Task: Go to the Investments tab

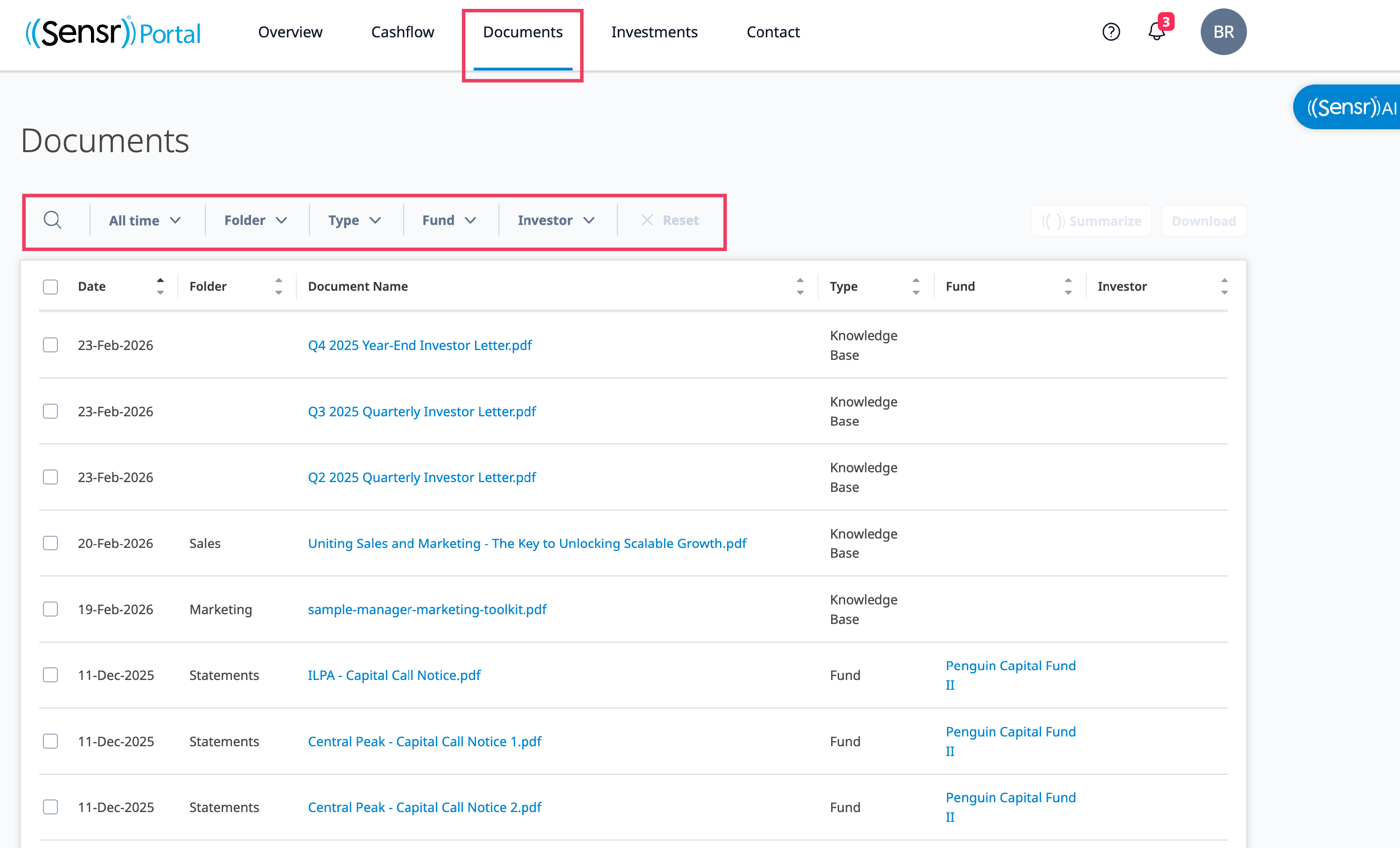Action: [654, 32]
